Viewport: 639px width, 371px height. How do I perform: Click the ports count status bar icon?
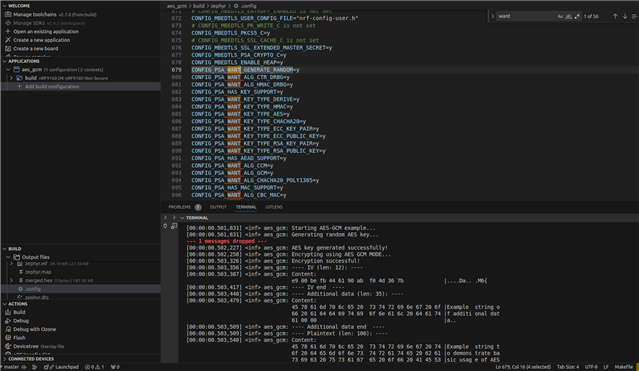click(115, 367)
